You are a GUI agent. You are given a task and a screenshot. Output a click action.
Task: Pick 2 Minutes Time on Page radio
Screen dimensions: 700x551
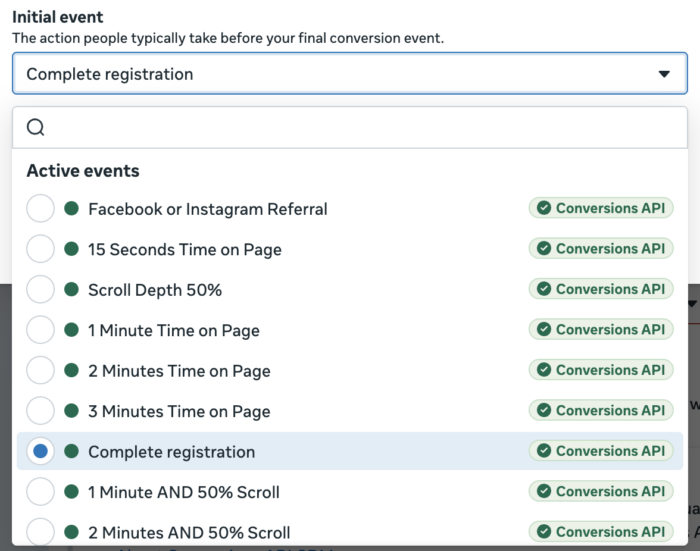(x=40, y=370)
